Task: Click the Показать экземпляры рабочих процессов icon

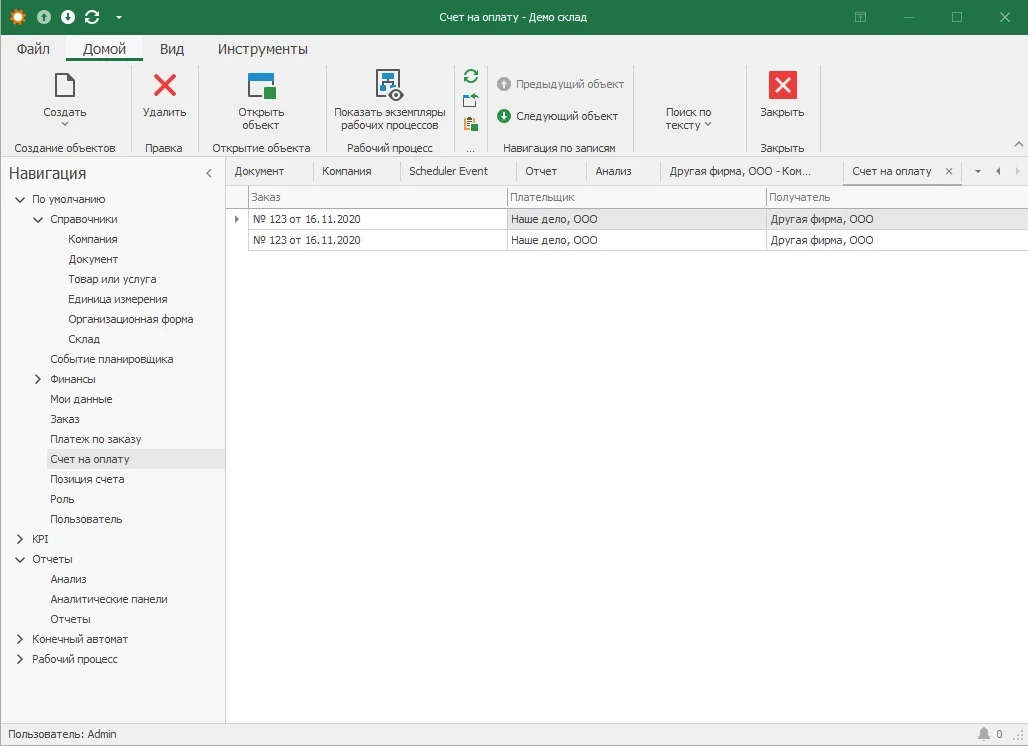Action: click(389, 85)
